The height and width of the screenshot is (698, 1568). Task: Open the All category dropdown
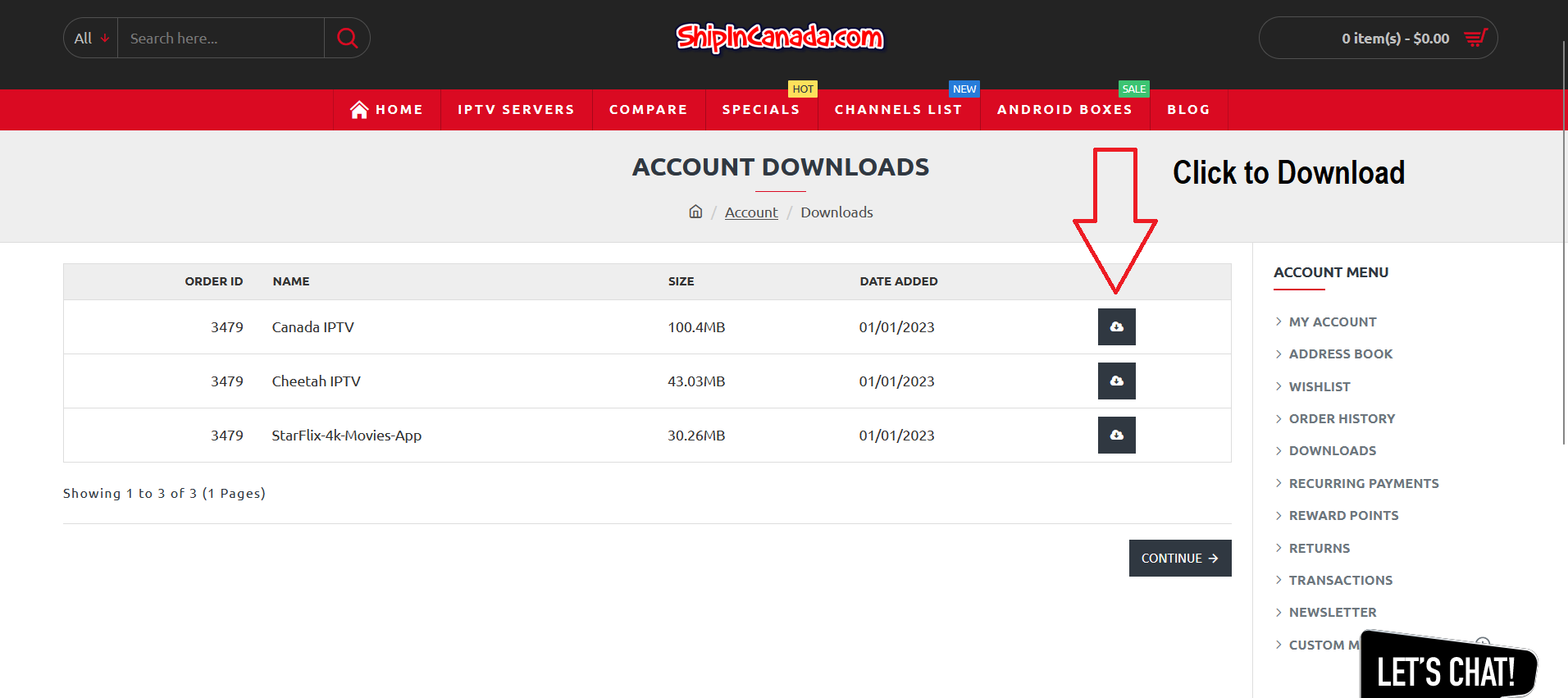point(91,39)
